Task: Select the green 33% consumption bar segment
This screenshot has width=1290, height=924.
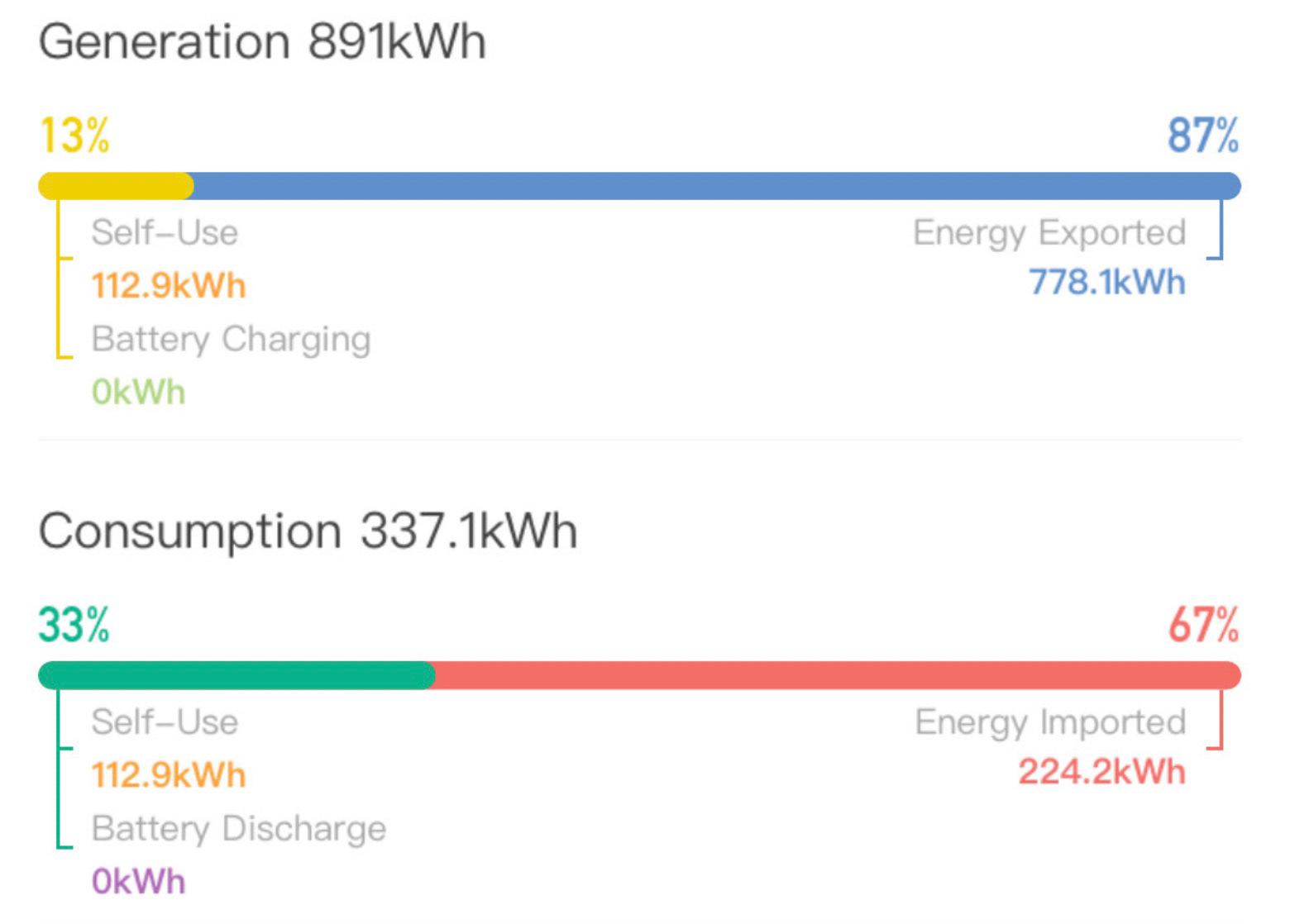Action: coord(236,675)
